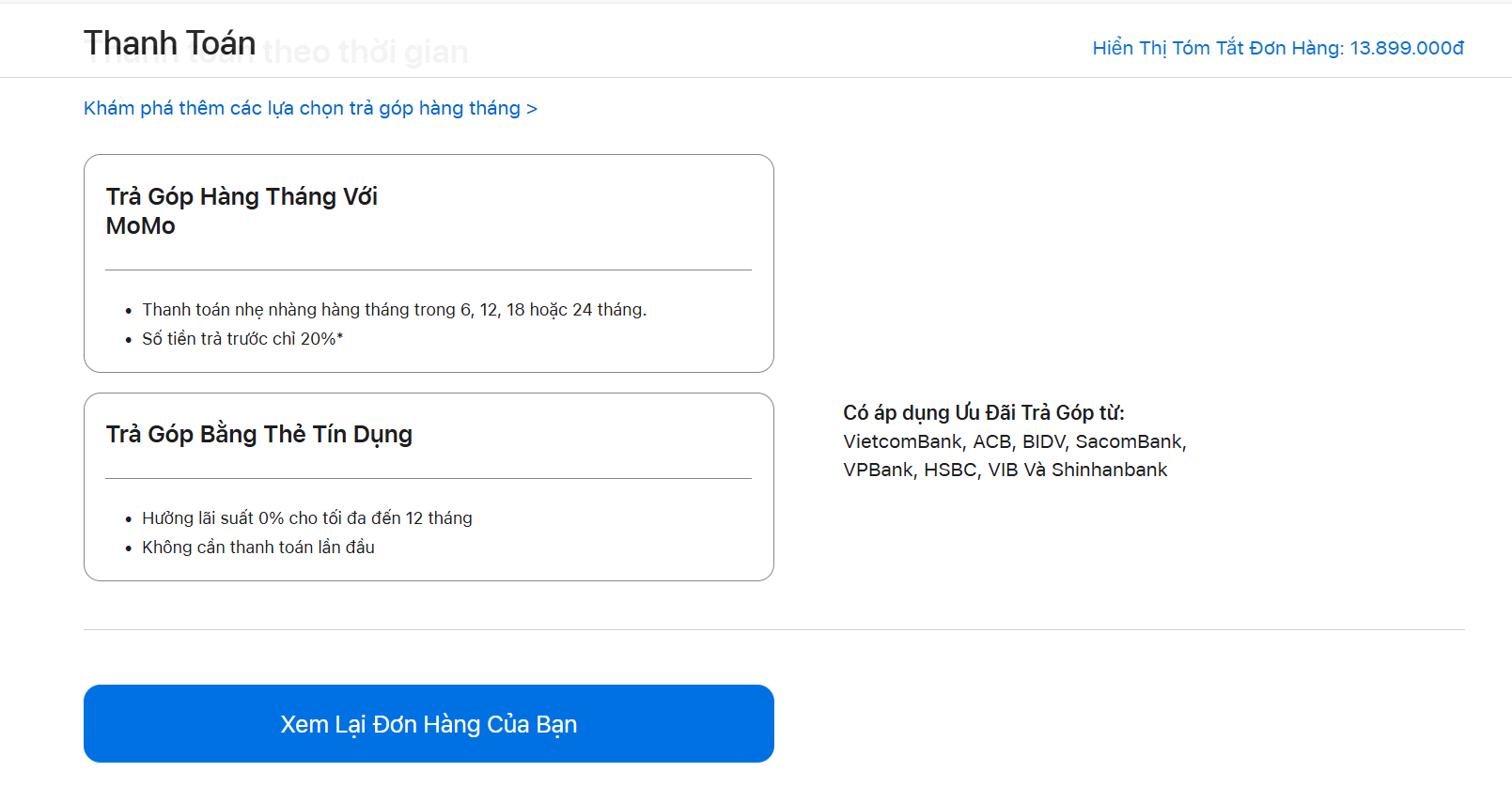Select the 'Trả Góp Bằng Thẻ Tín Dụng' option card
The height and width of the screenshot is (787, 1512).
pos(429,486)
